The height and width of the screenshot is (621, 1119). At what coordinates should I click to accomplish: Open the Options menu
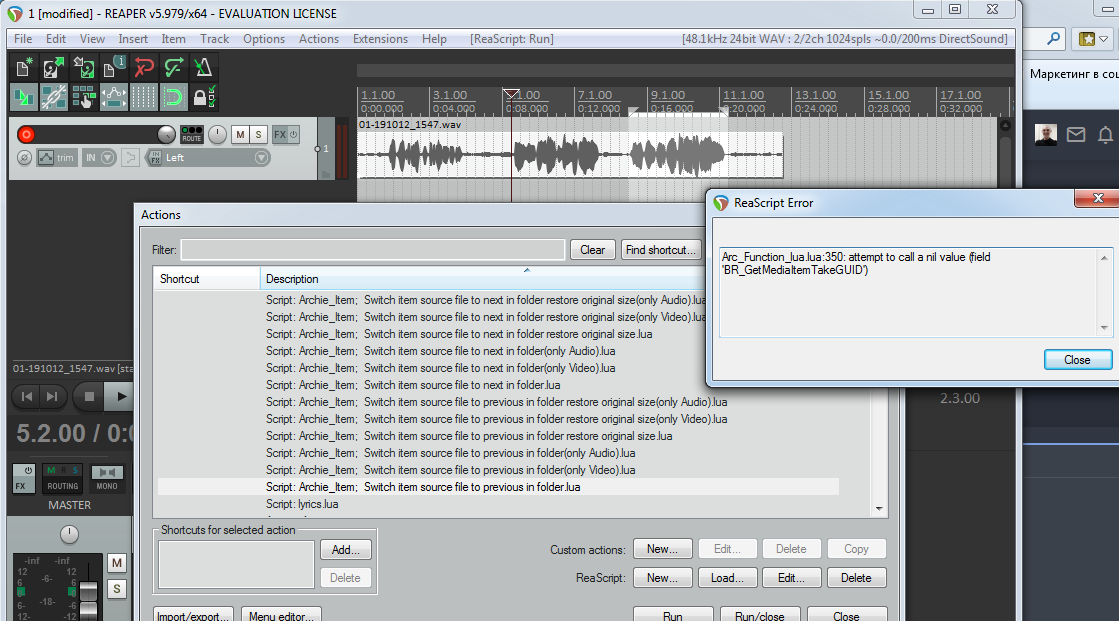coord(264,39)
